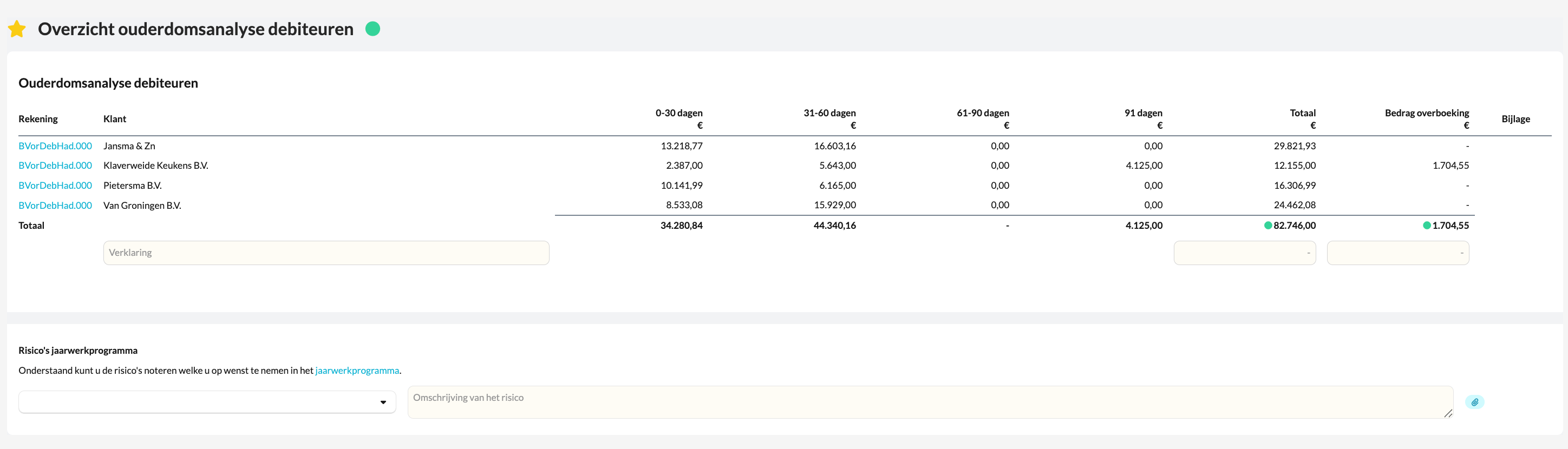Click the Klant column header

(114, 119)
